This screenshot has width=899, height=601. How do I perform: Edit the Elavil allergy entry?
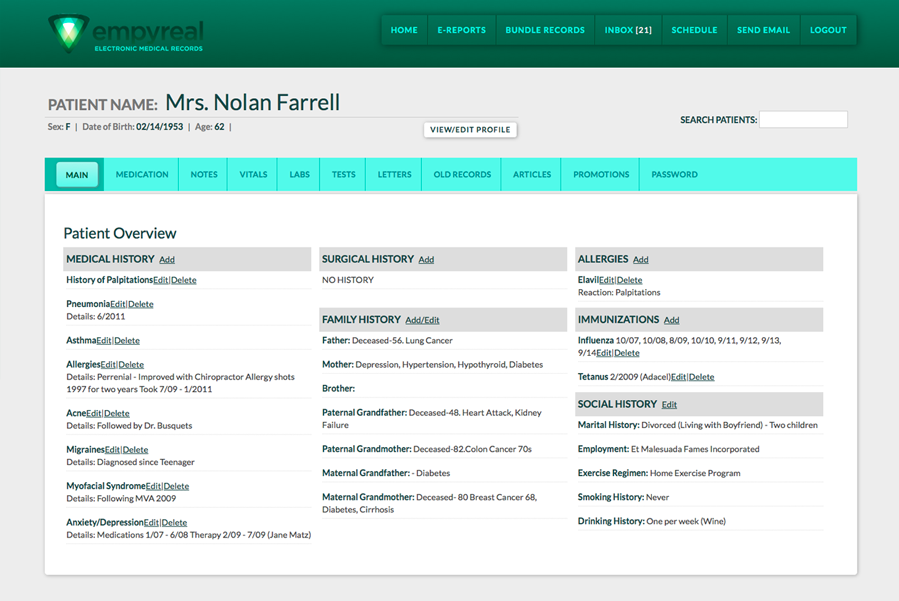coord(607,280)
